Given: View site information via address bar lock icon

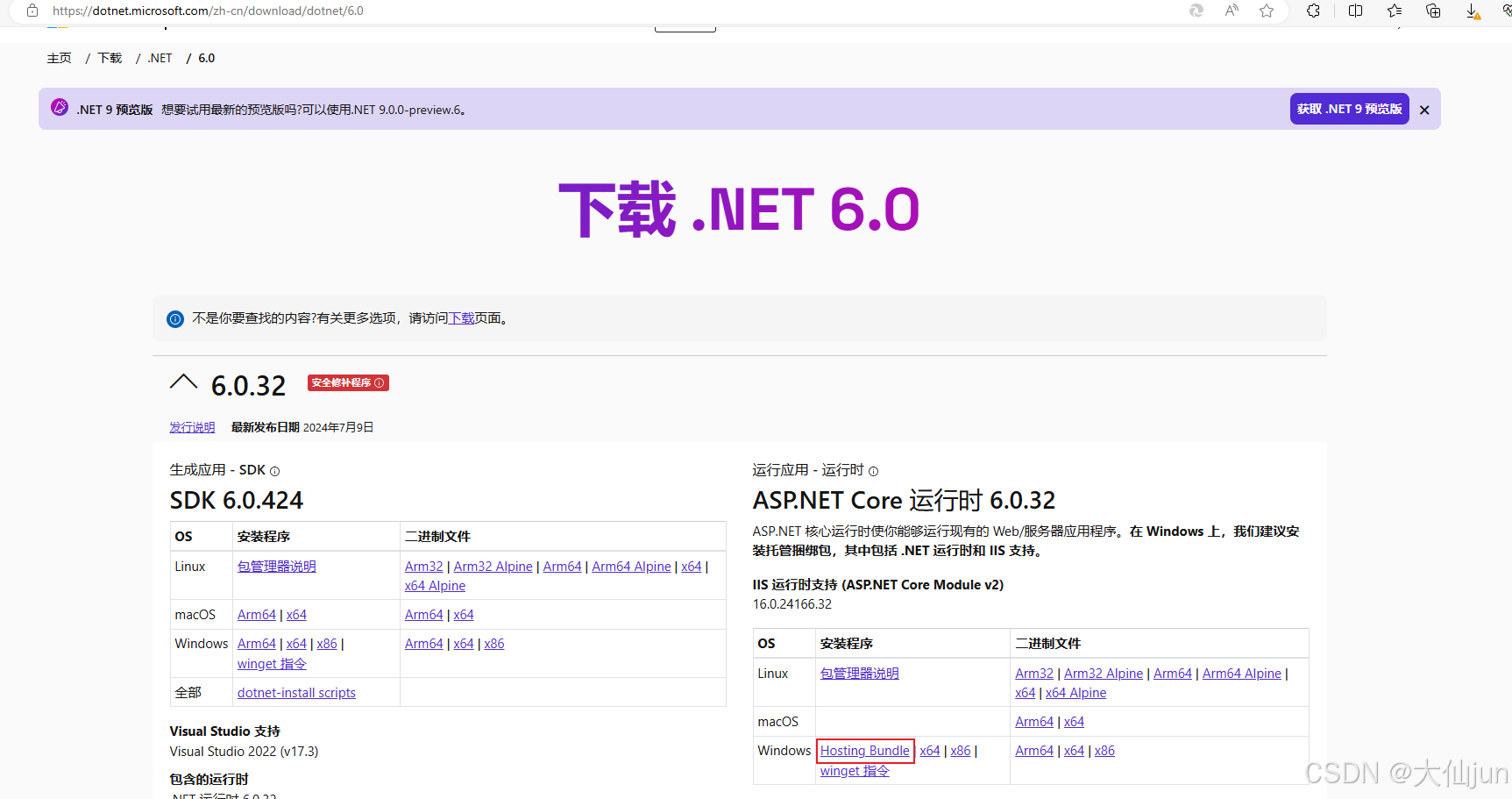Looking at the screenshot, I should click(32, 11).
